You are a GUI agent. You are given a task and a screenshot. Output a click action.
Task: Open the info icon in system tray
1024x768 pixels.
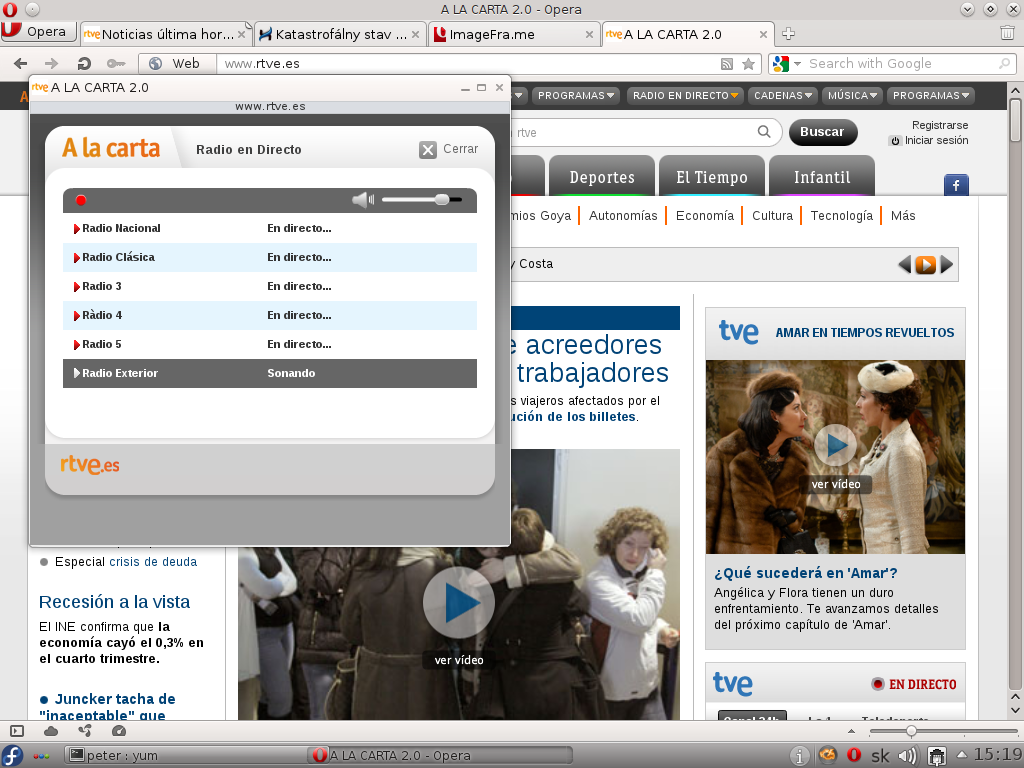pos(799,756)
